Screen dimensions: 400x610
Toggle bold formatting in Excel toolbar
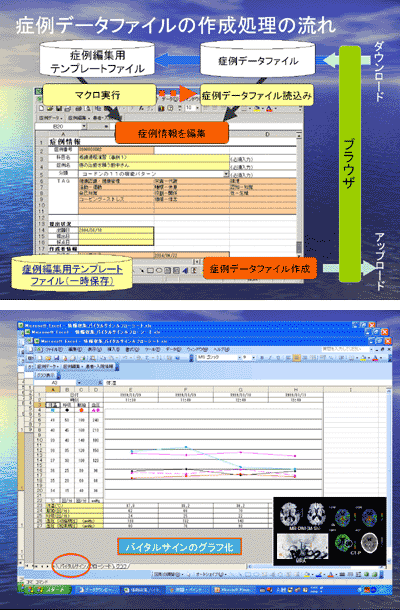click(x=261, y=358)
